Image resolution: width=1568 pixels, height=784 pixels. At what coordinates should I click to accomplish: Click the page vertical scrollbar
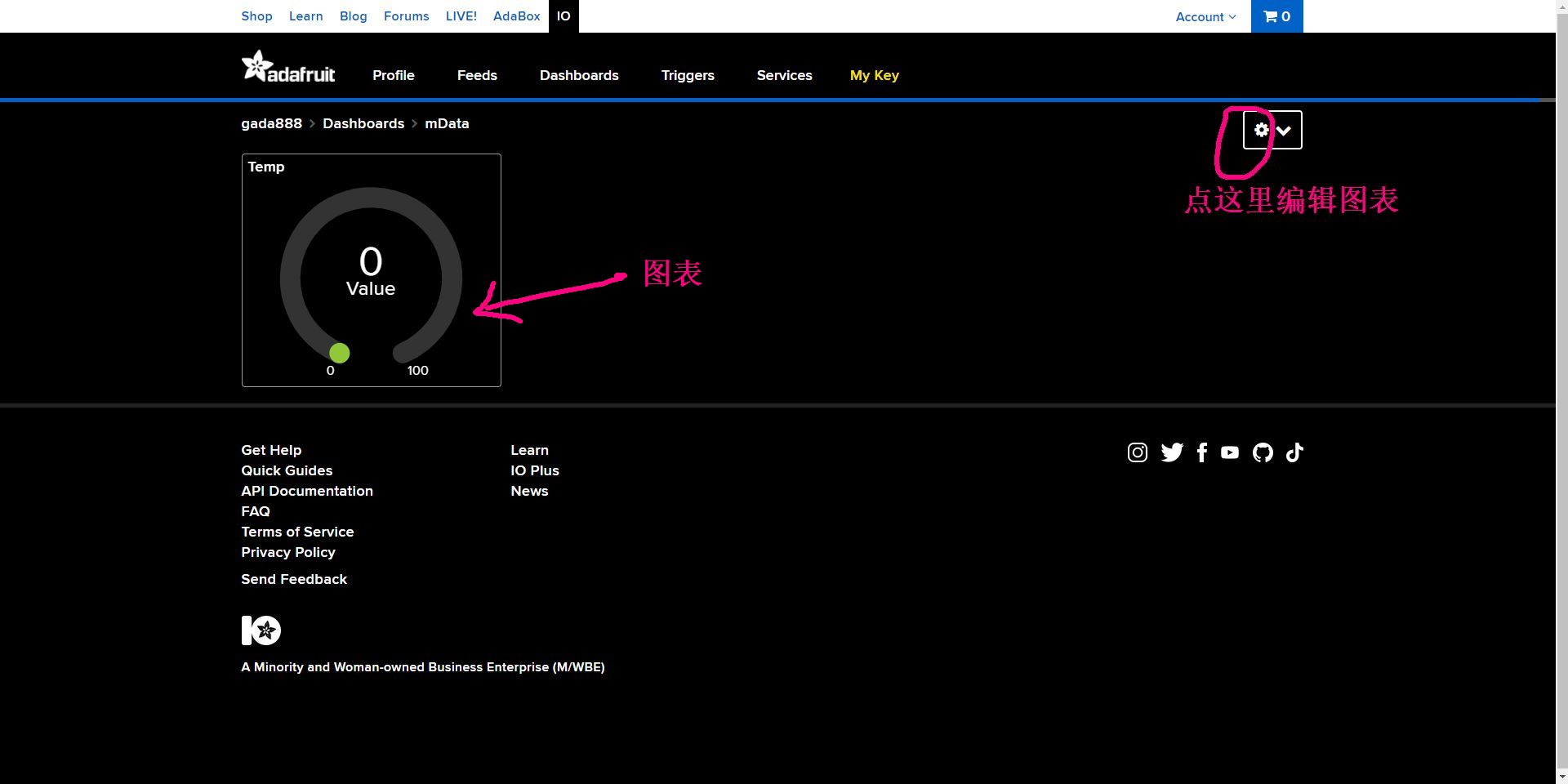[x=1561, y=392]
